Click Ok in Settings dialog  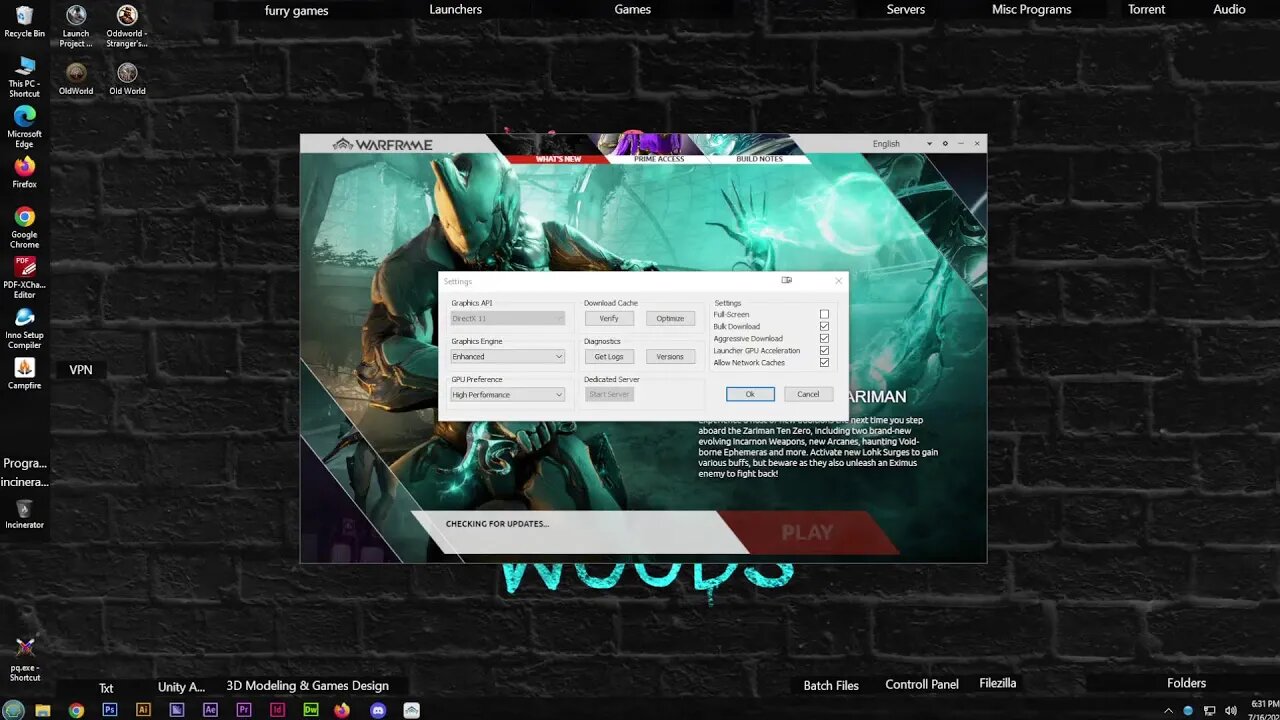(x=750, y=394)
